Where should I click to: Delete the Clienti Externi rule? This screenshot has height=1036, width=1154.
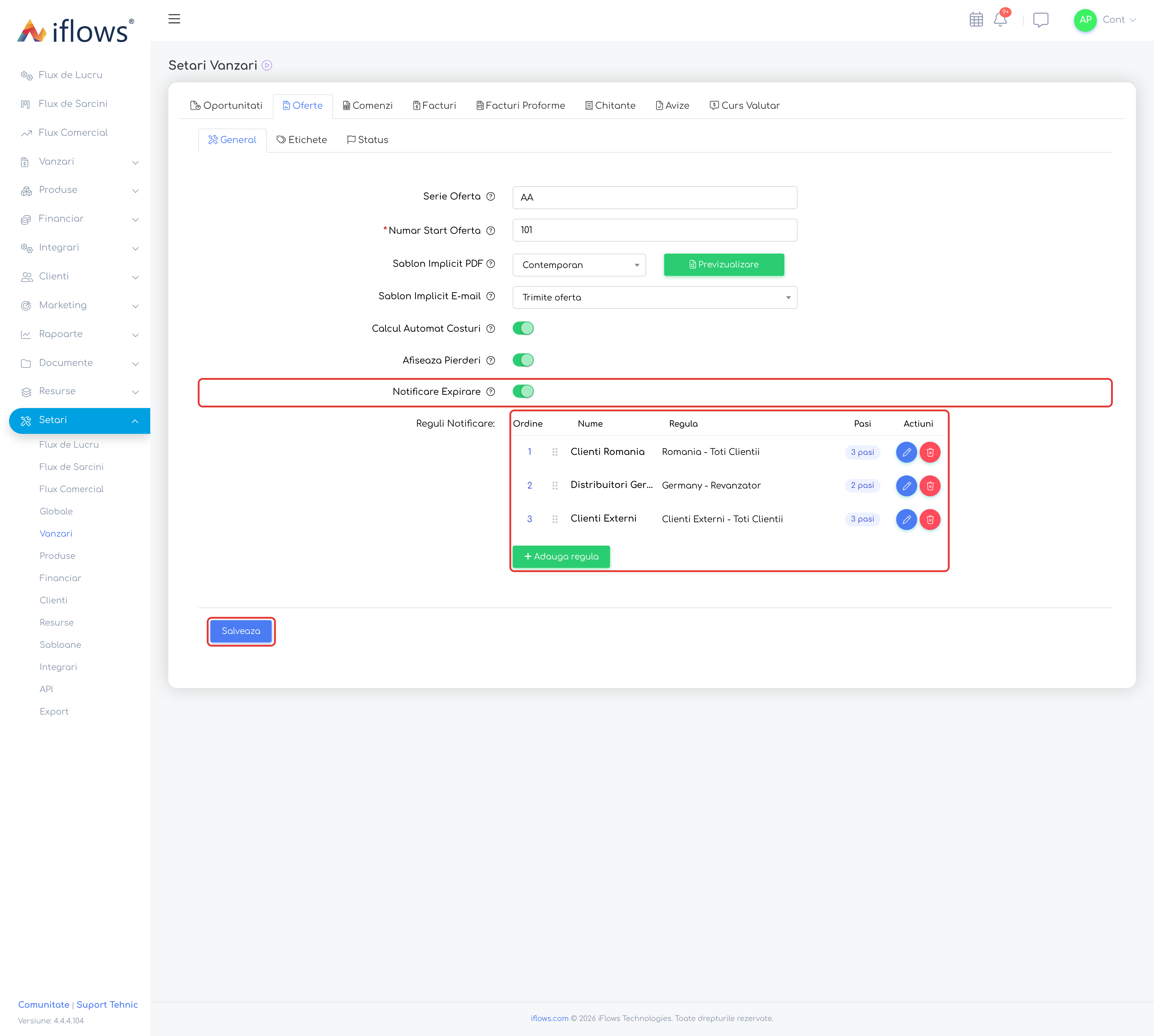tap(930, 519)
